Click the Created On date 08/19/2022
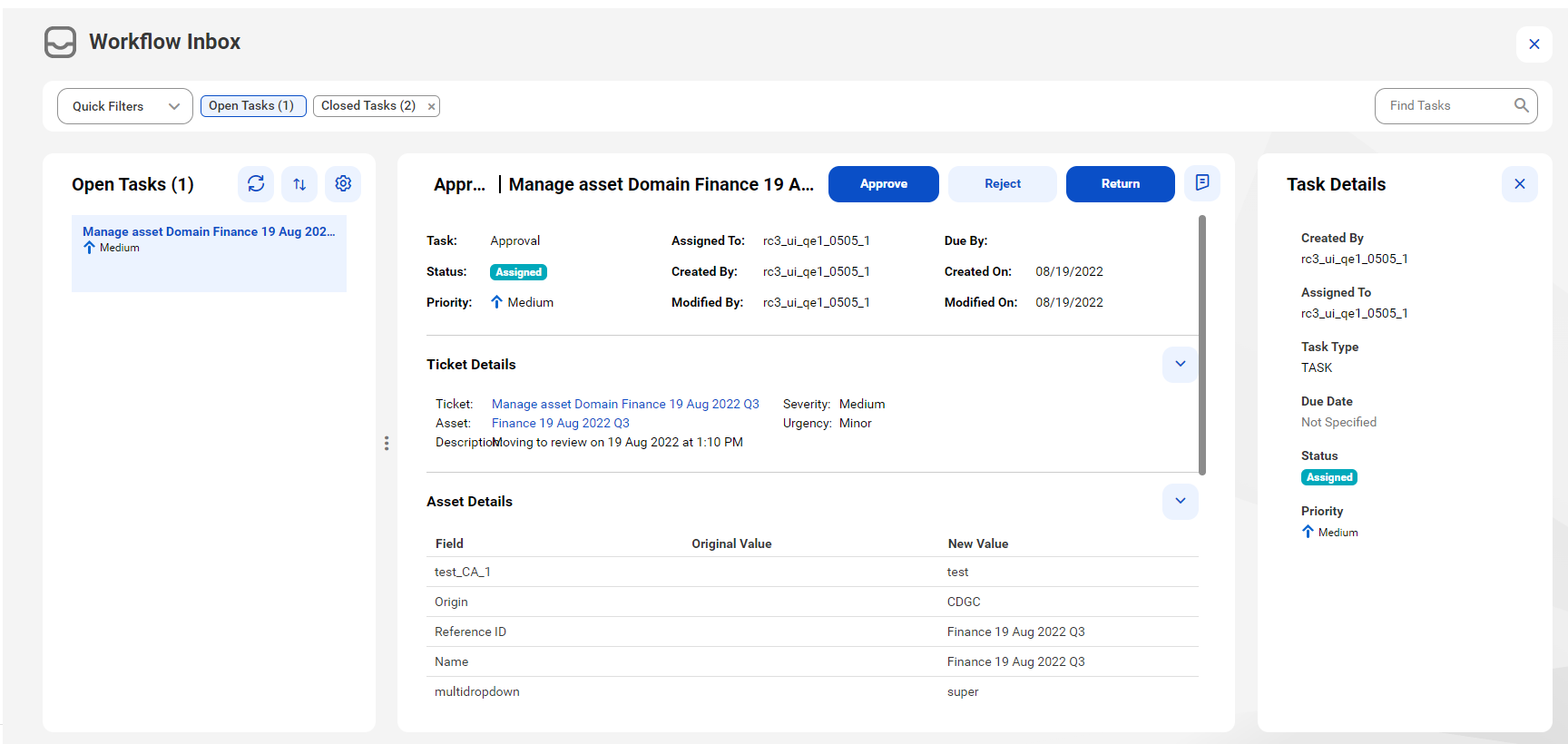 tap(1069, 271)
